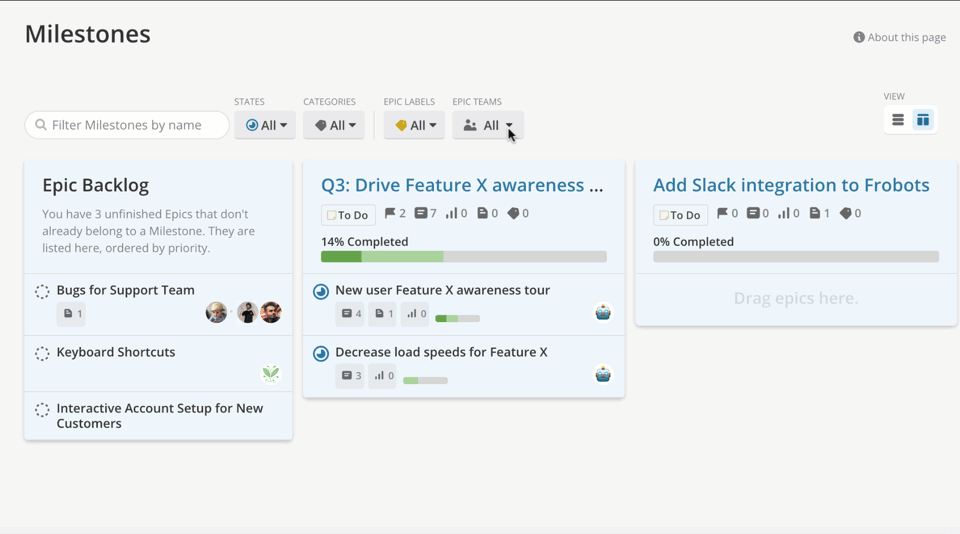The height and width of the screenshot is (534, 960).
Task: Click the points 0 badge on Decrease load speeds
Action: tap(383, 375)
